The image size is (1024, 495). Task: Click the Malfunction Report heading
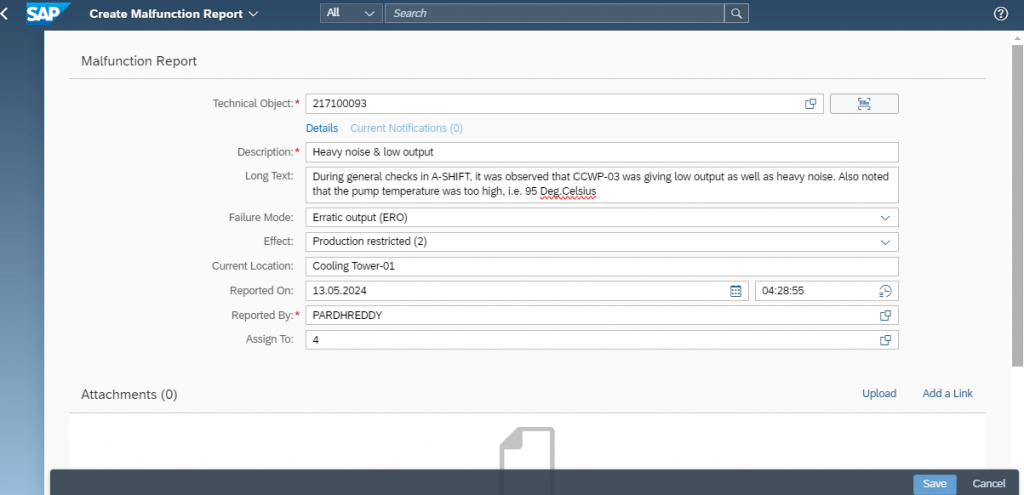click(139, 61)
